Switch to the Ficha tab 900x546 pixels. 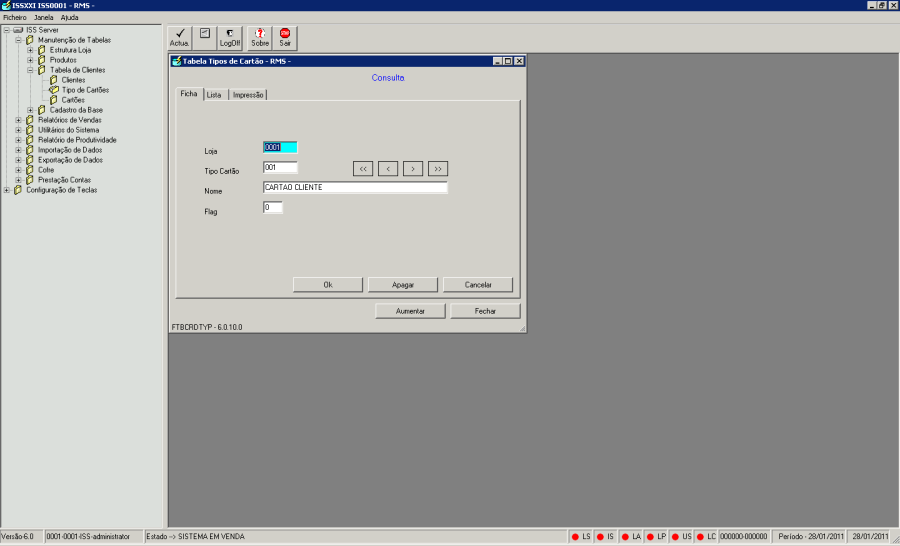click(189, 94)
